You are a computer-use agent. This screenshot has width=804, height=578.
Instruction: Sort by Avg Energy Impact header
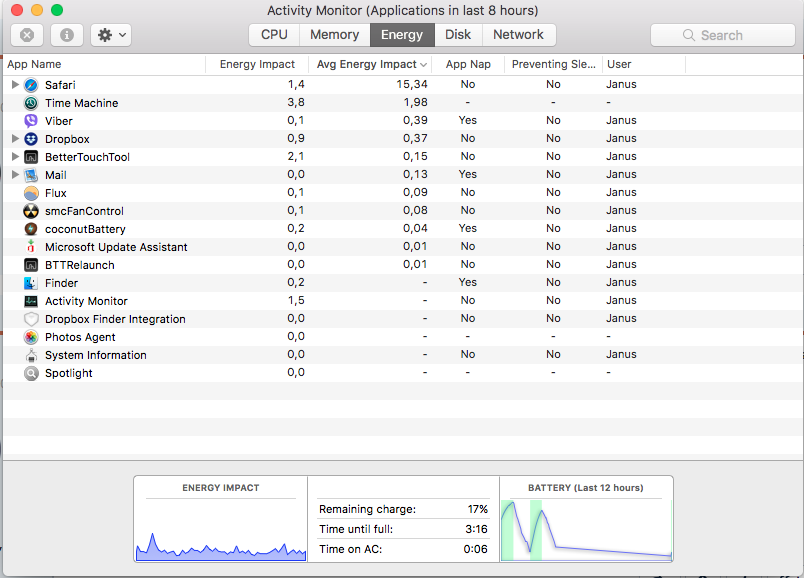370,64
